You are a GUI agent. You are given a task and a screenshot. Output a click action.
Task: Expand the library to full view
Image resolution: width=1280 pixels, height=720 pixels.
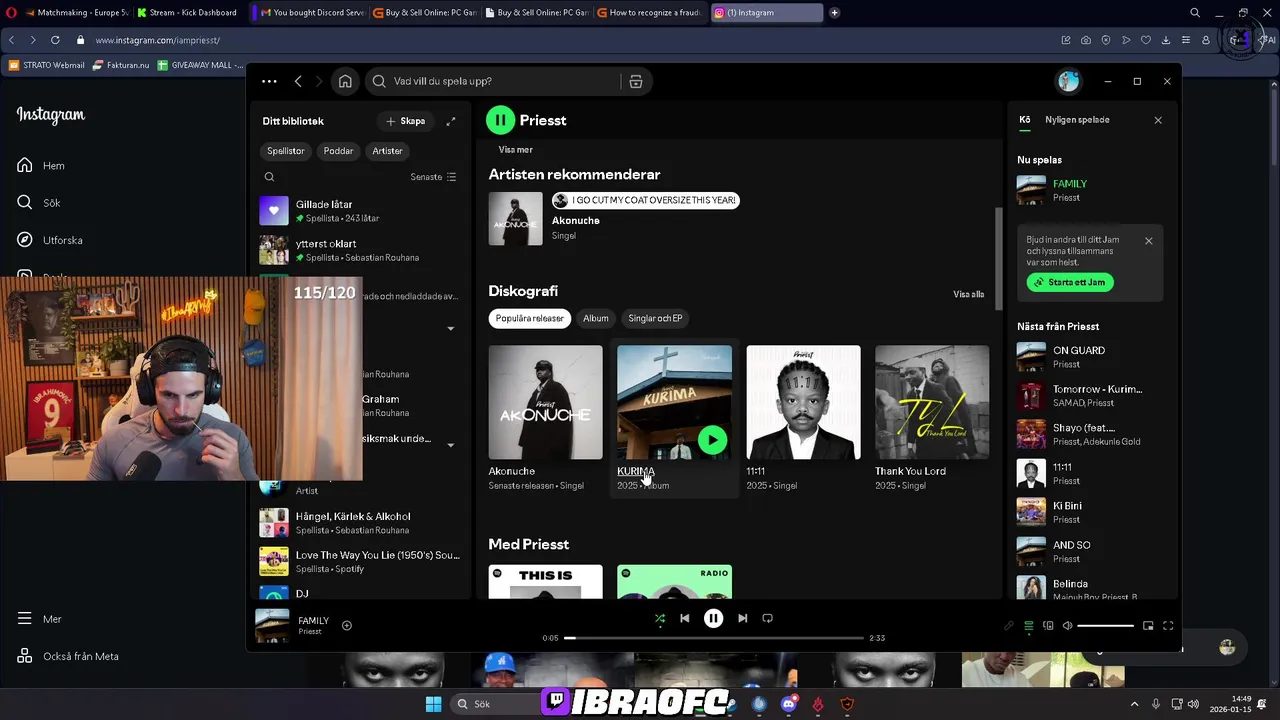point(450,121)
